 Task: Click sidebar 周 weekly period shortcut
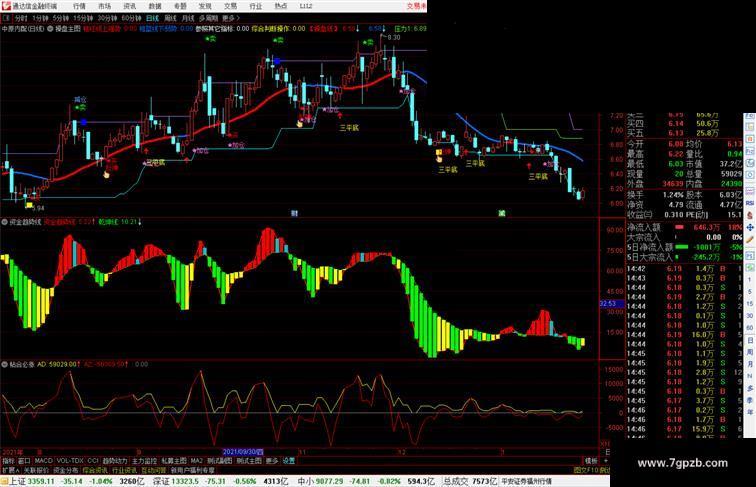point(750,352)
